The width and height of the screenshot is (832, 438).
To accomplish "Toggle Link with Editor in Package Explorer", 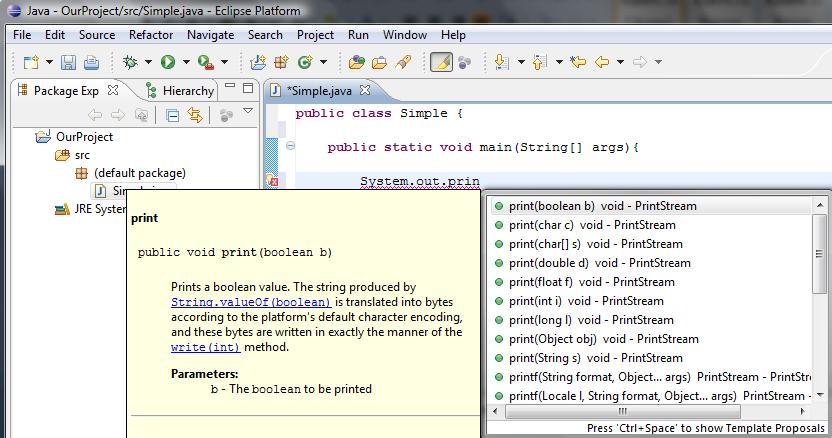I will pos(195,115).
